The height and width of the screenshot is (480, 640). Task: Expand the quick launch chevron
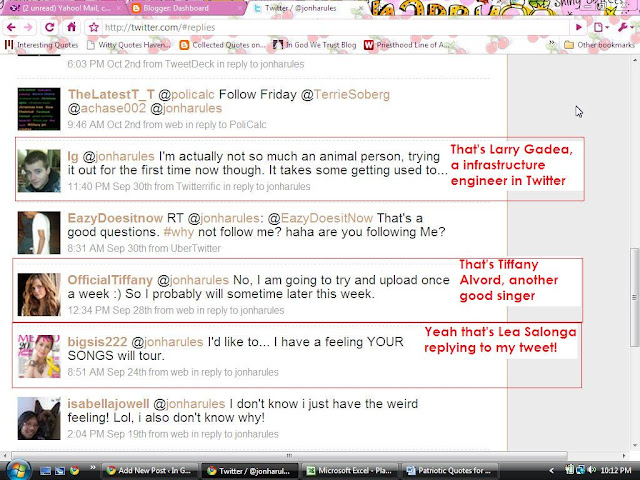click(92, 468)
